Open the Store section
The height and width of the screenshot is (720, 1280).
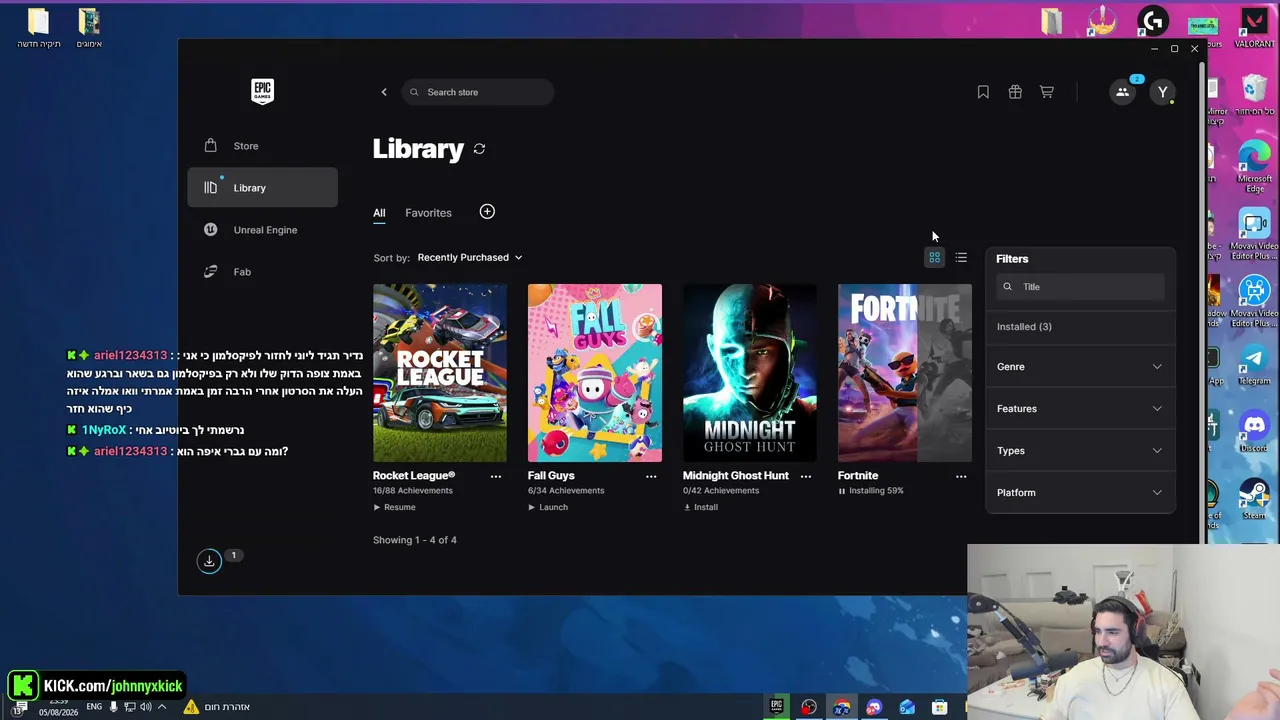click(262, 146)
